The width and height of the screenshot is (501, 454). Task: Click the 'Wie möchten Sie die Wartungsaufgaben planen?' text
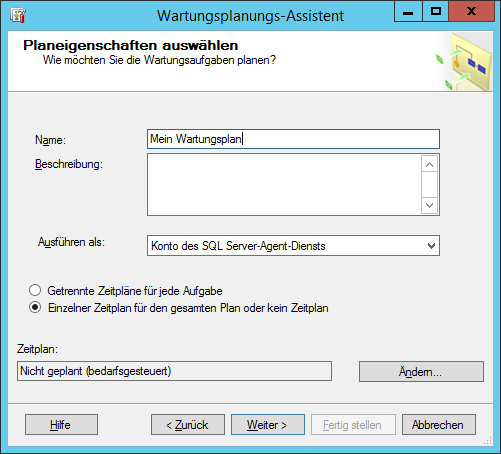(159, 60)
